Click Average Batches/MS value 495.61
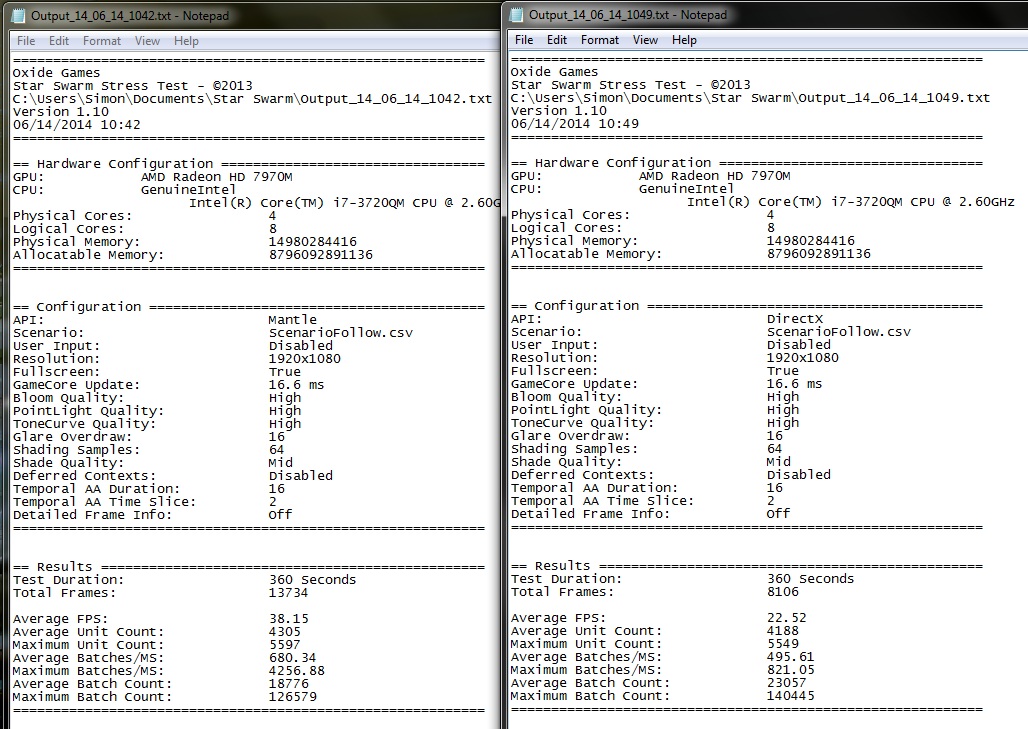The height and width of the screenshot is (729, 1028). pyautogui.click(x=791, y=656)
